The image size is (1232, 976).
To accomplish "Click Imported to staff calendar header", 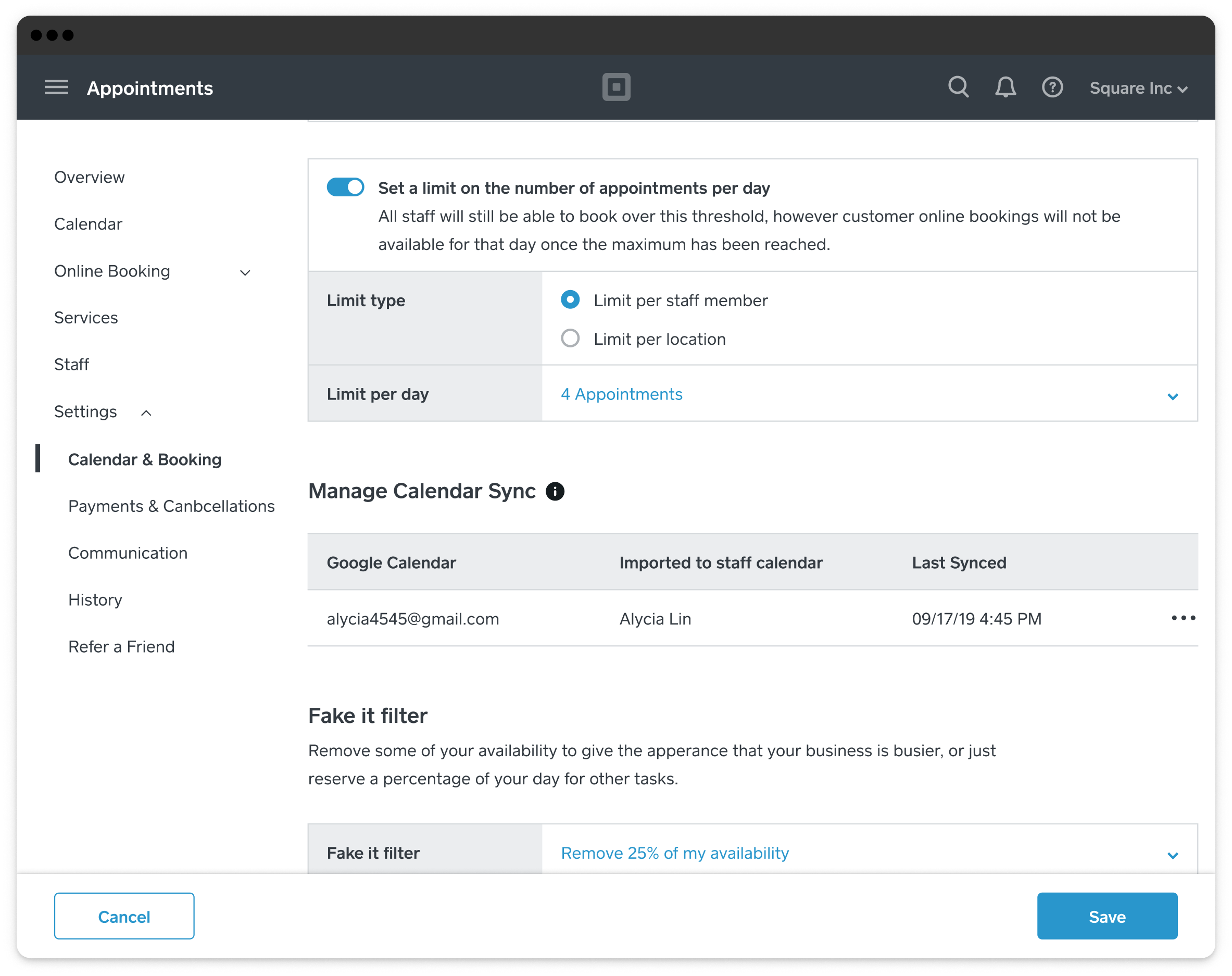I will (x=720, y=562).
